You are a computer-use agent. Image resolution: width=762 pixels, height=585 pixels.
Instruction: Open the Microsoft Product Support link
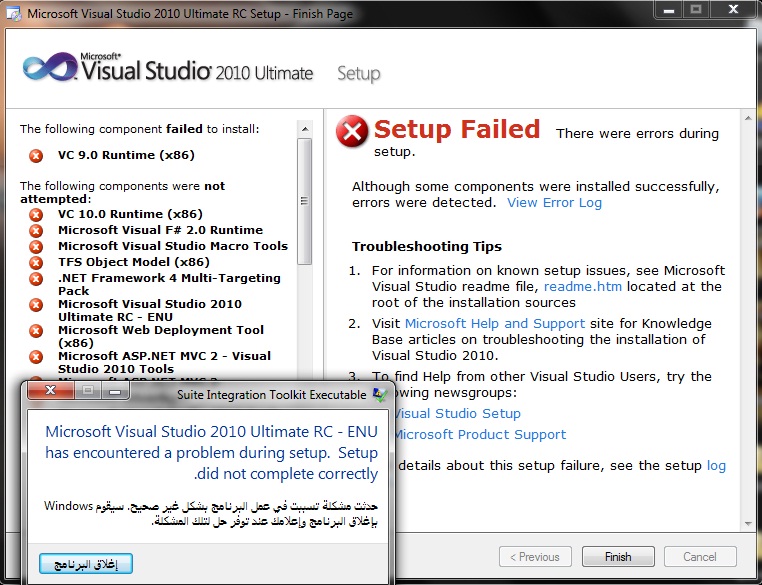click(480, 434)
